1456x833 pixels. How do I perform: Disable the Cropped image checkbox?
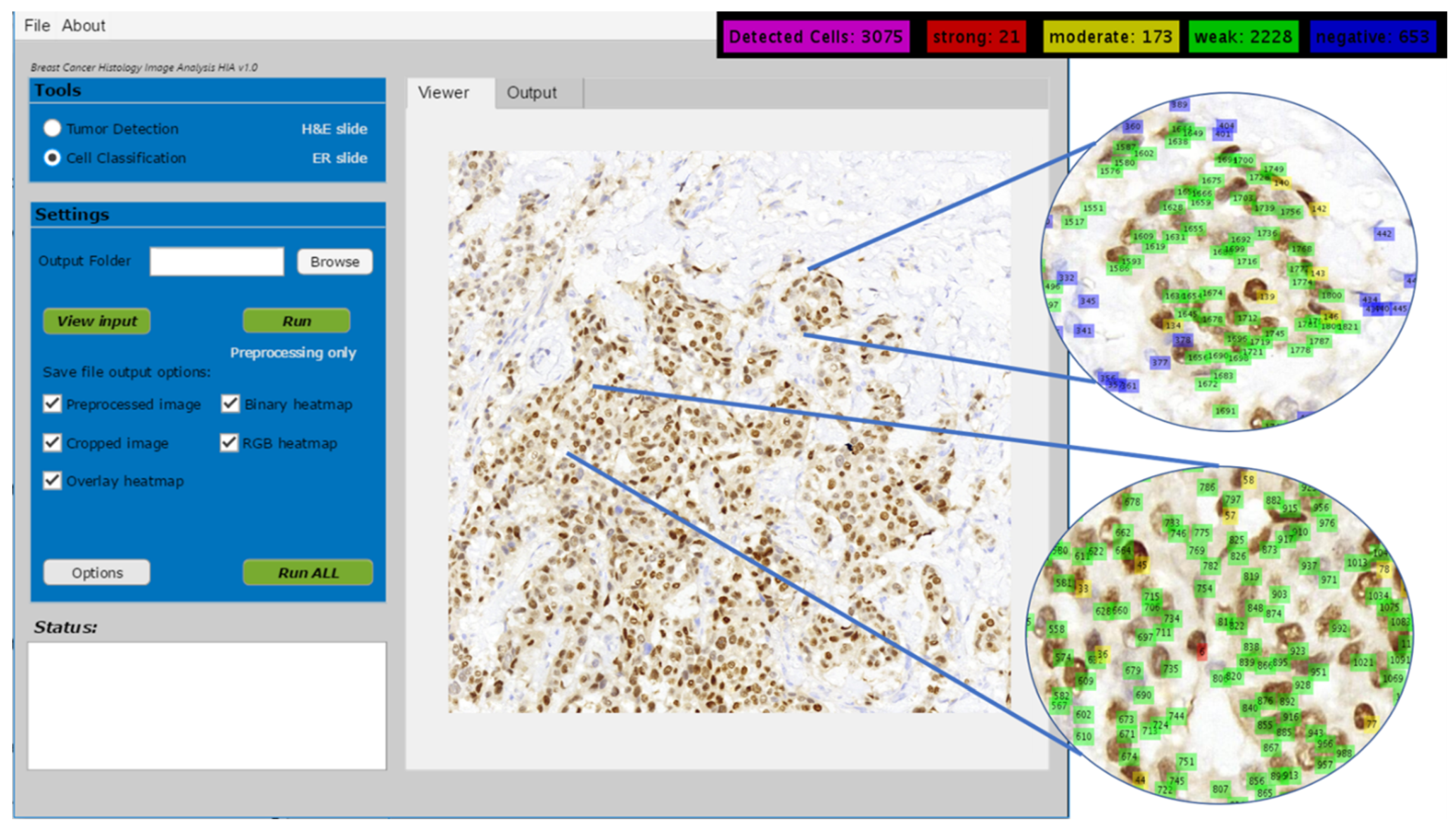point(52,443)
